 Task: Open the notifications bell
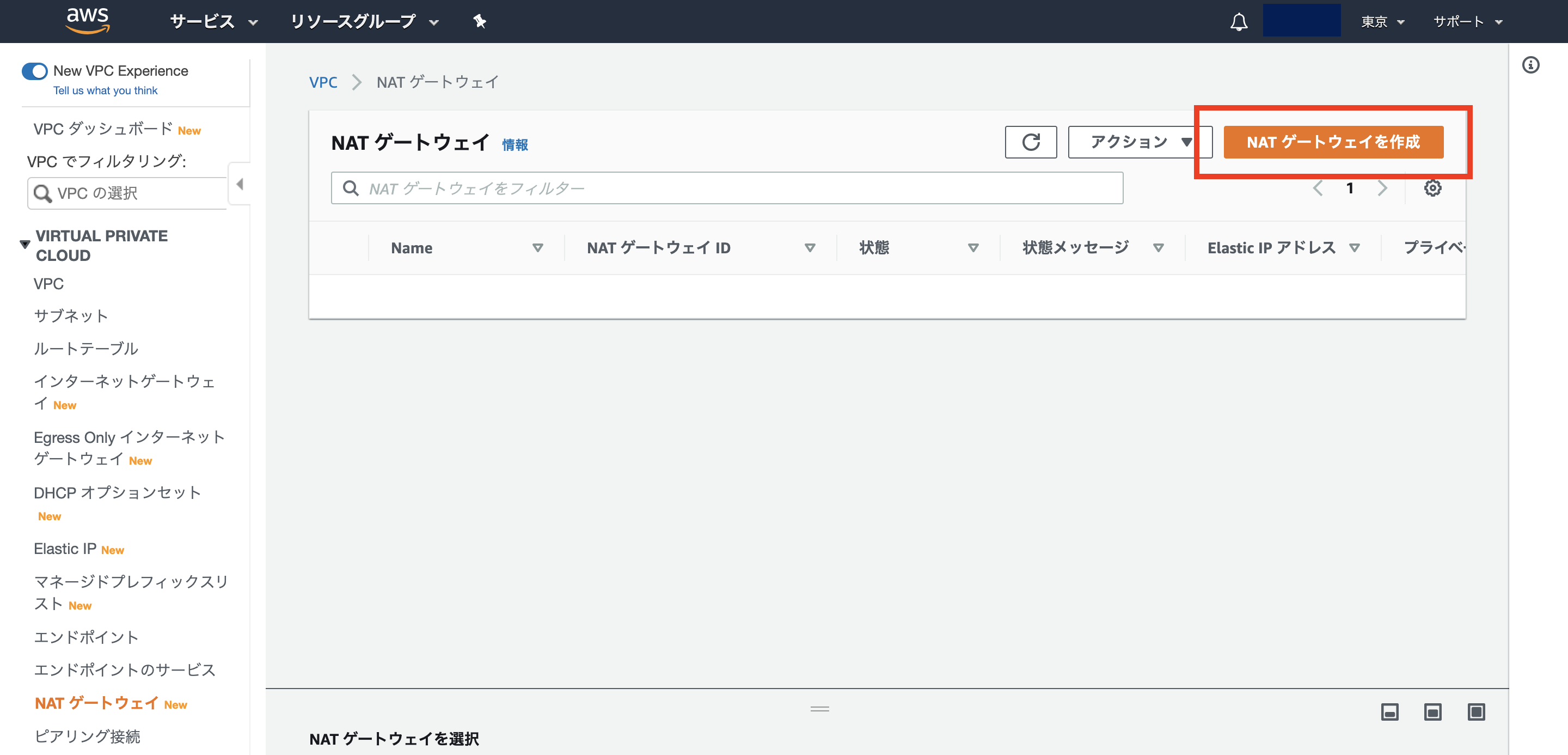pos(1239,21)
